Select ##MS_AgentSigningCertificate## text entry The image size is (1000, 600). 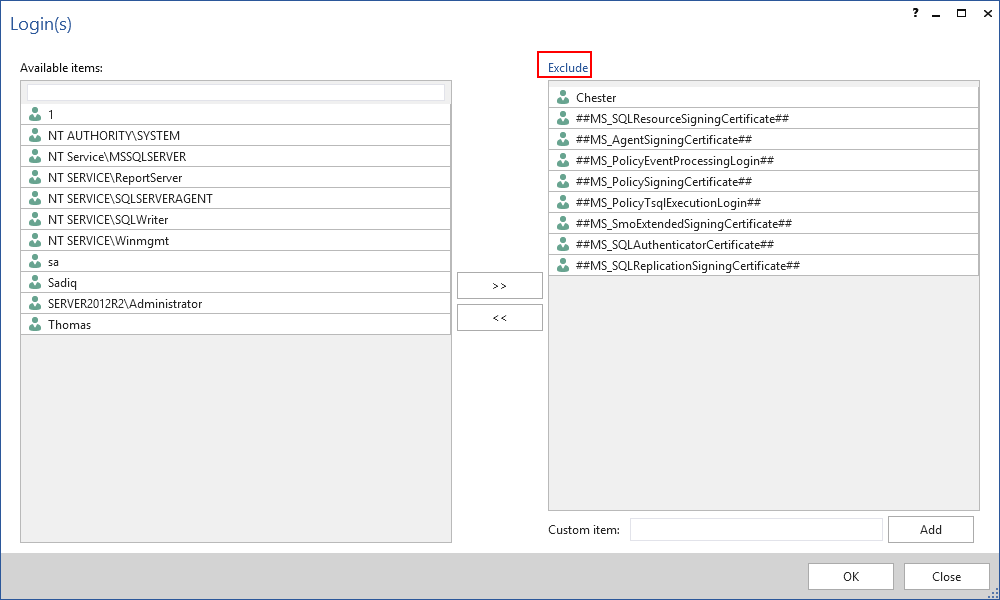664,140
